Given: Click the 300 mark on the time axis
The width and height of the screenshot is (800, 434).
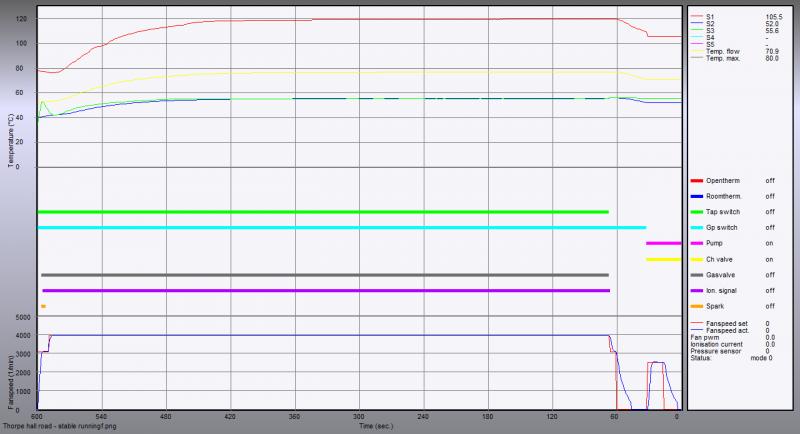Looking at the screenshot, I should [x=358, y=416].
